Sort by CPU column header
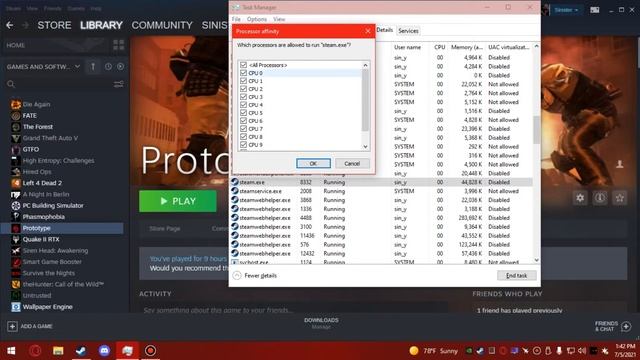 point(440,47)
